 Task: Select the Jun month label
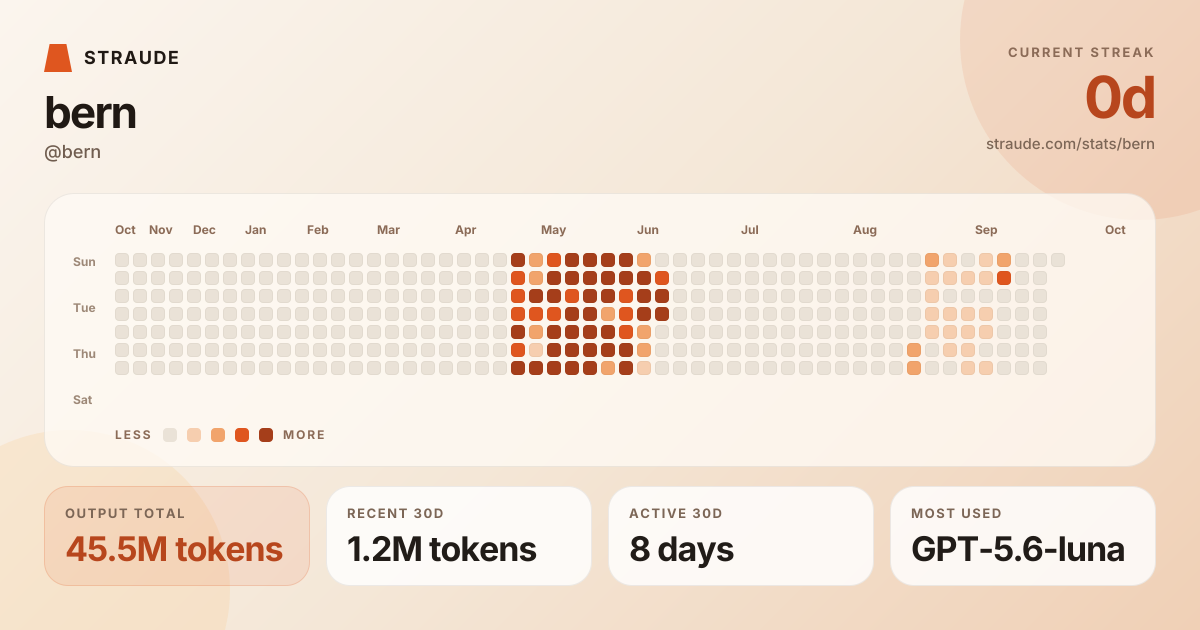pos(648,230)
